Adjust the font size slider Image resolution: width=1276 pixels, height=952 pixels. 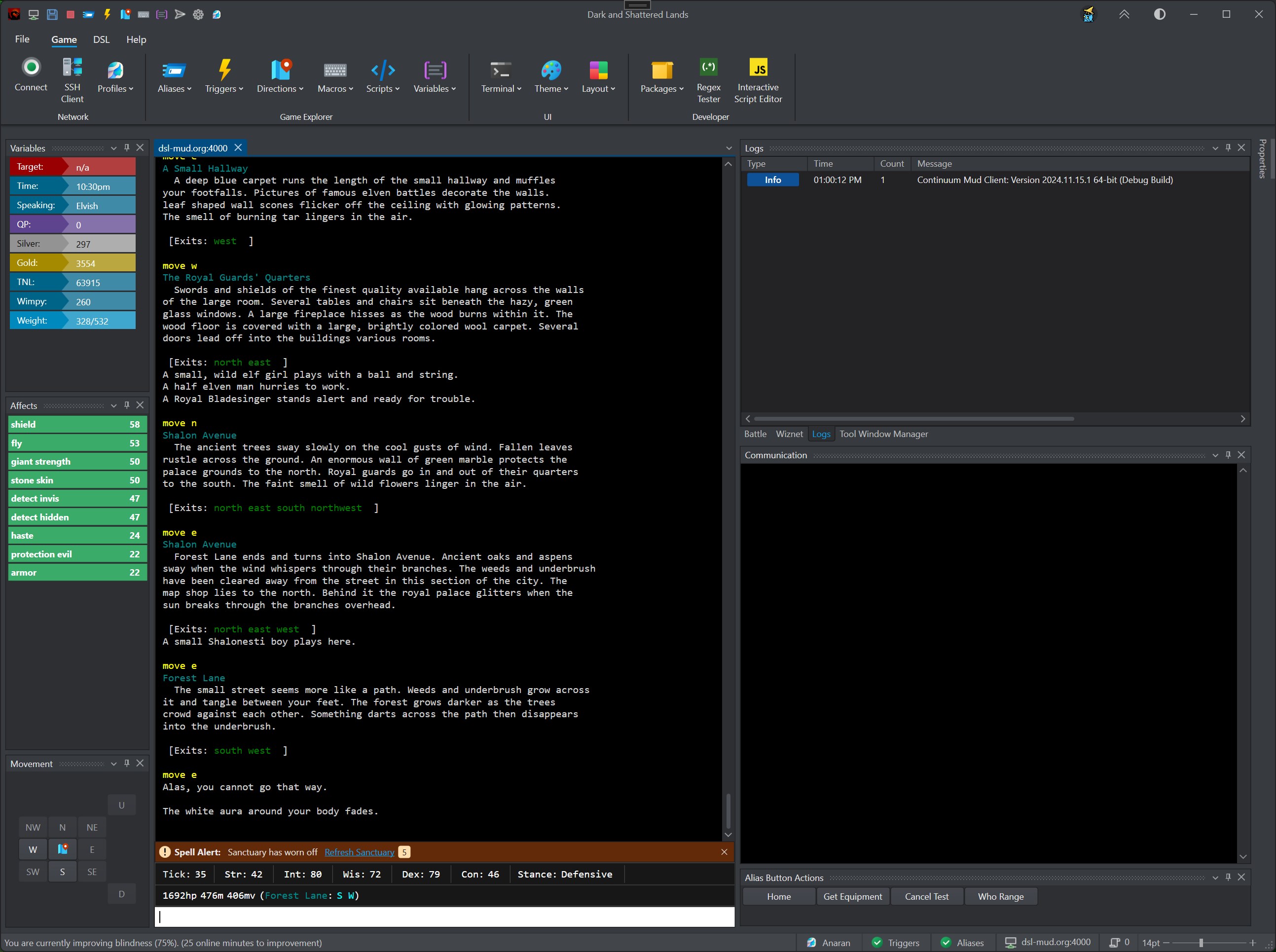(x=1201, y=943)
